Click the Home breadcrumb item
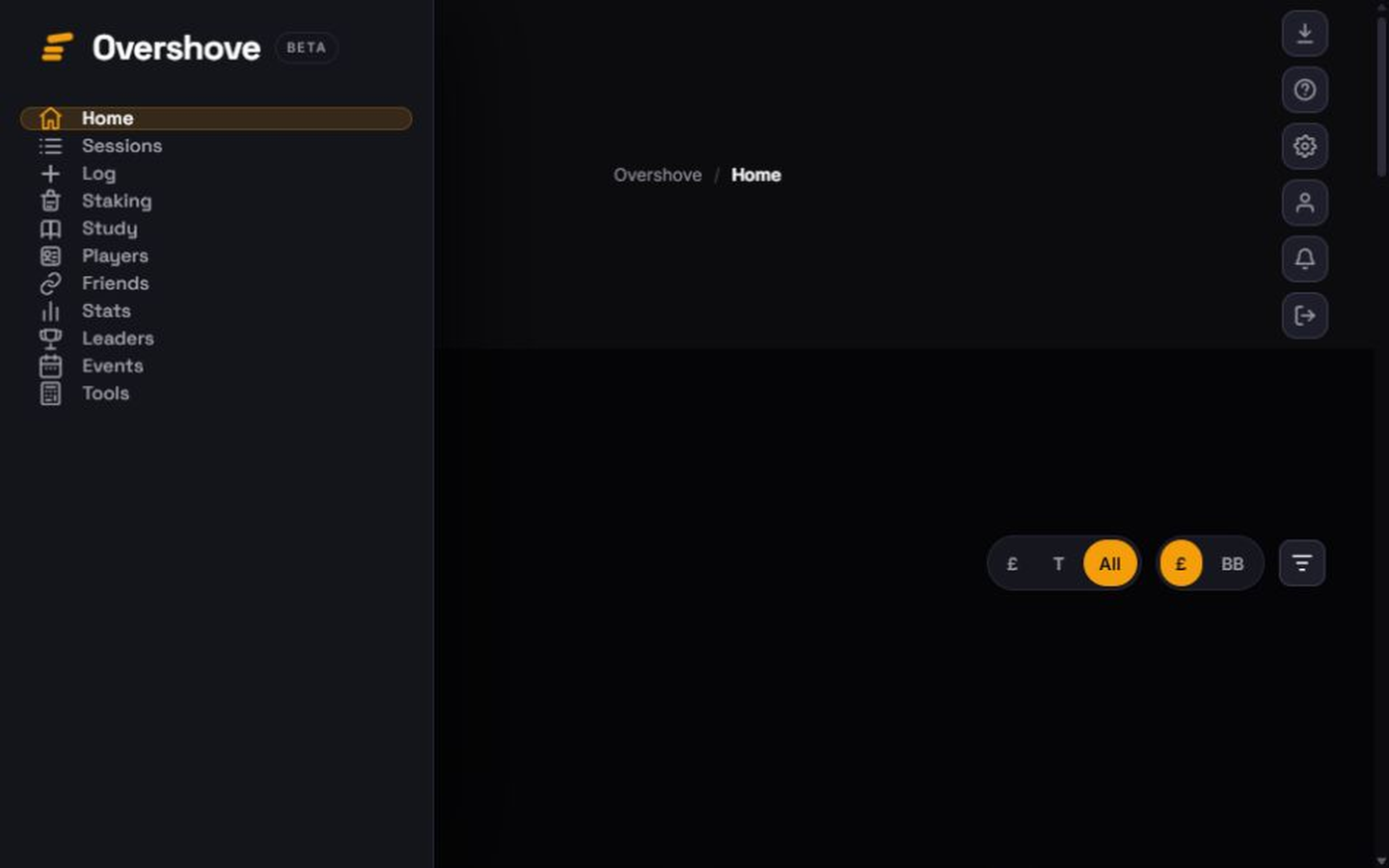Viewport: 1389px width, 868px height. pos(756,175)
